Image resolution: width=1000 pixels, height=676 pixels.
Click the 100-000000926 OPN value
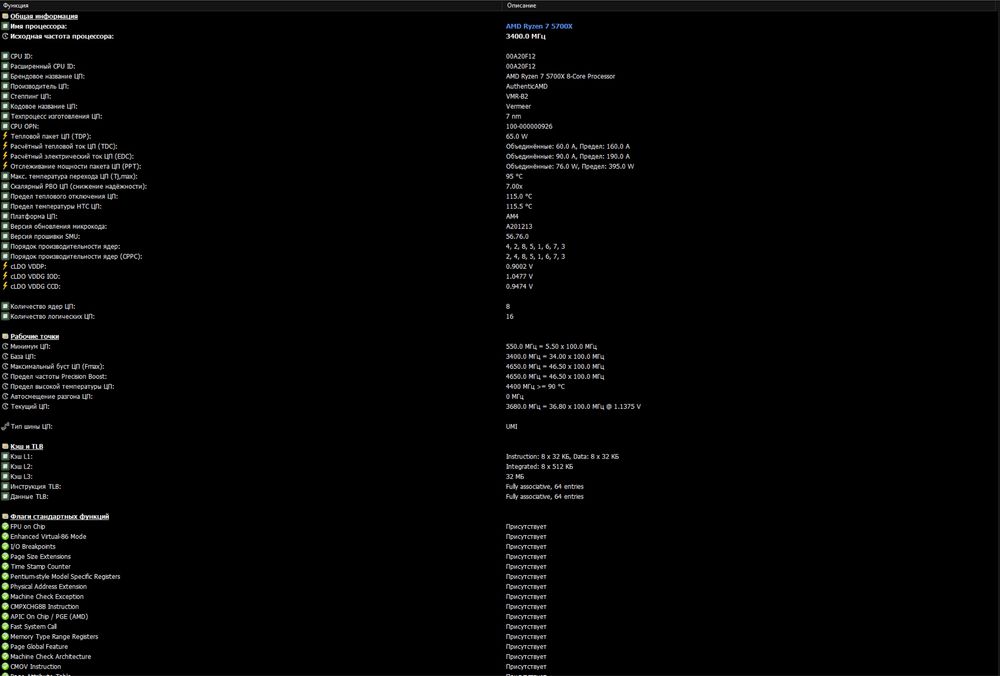click(x=529, y=126)
